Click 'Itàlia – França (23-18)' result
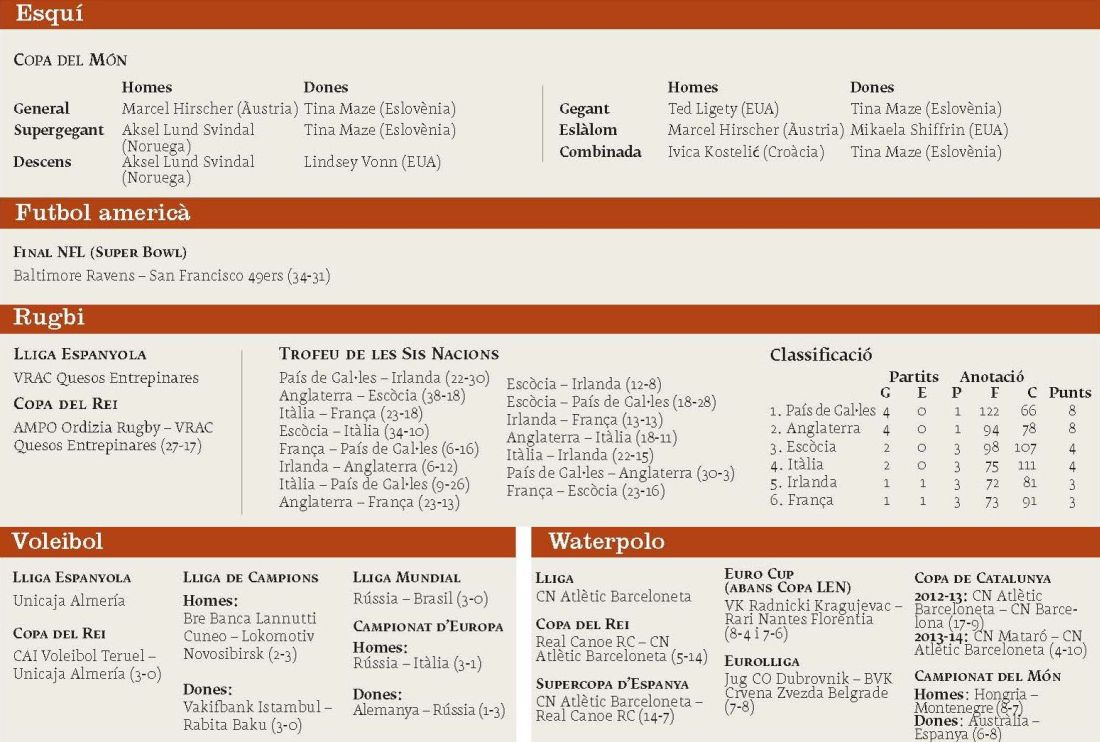1100x742 pixels. tap(351, 413)
